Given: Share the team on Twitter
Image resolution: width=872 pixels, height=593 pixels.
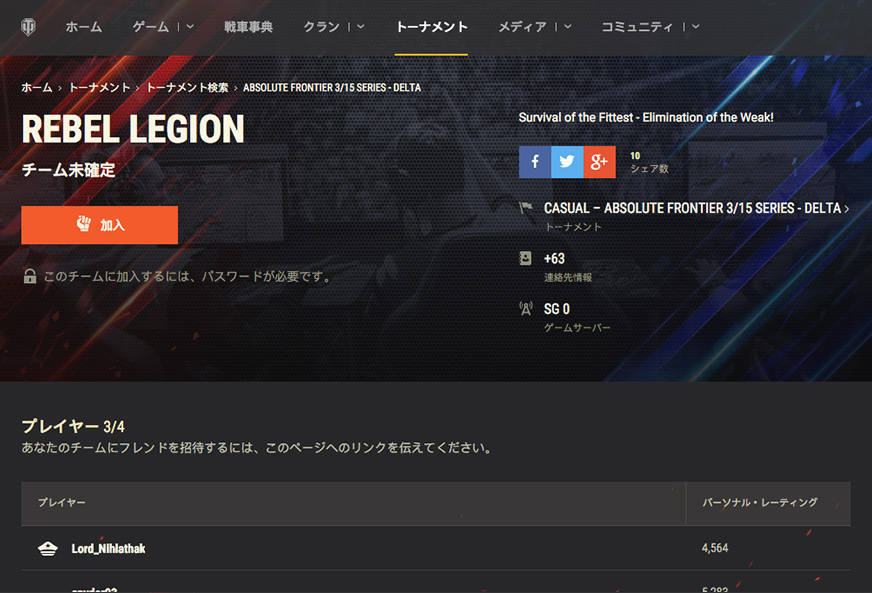Looking at the screenshot, I should 567,162.
